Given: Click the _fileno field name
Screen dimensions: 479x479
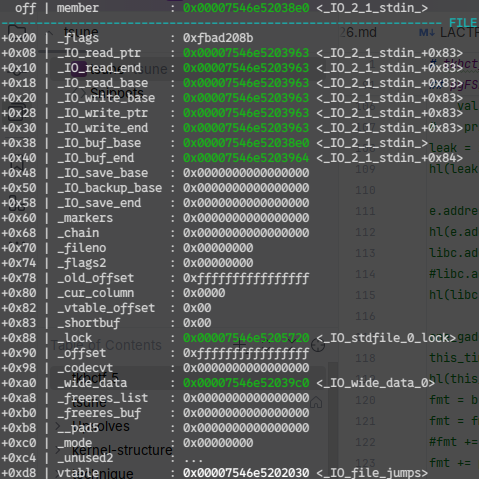Looking at the screenshot, I should (82, 248).
